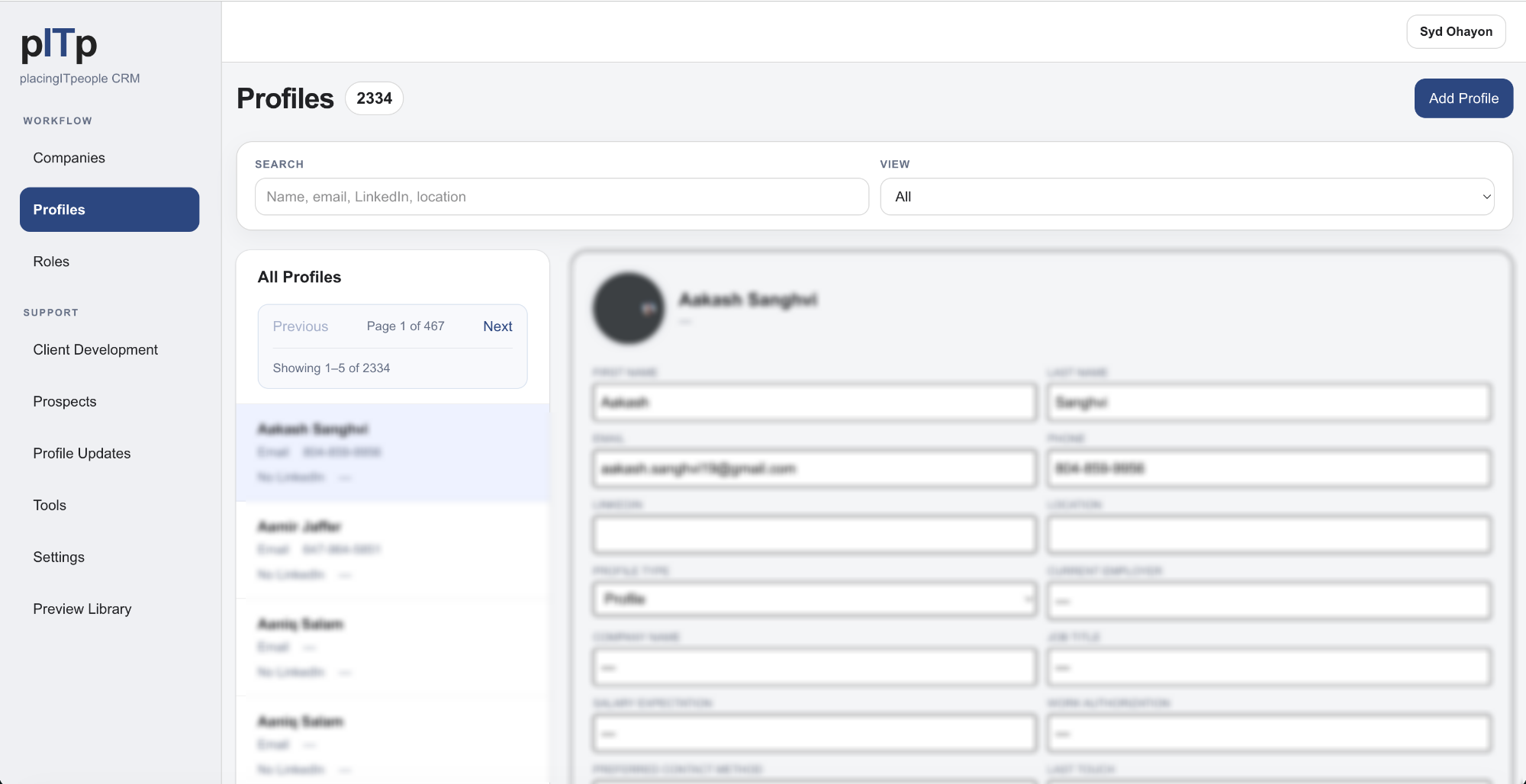Expand the View dropdown showing All
Screen dimensions: 1526x784
(x=1187, y=197)
